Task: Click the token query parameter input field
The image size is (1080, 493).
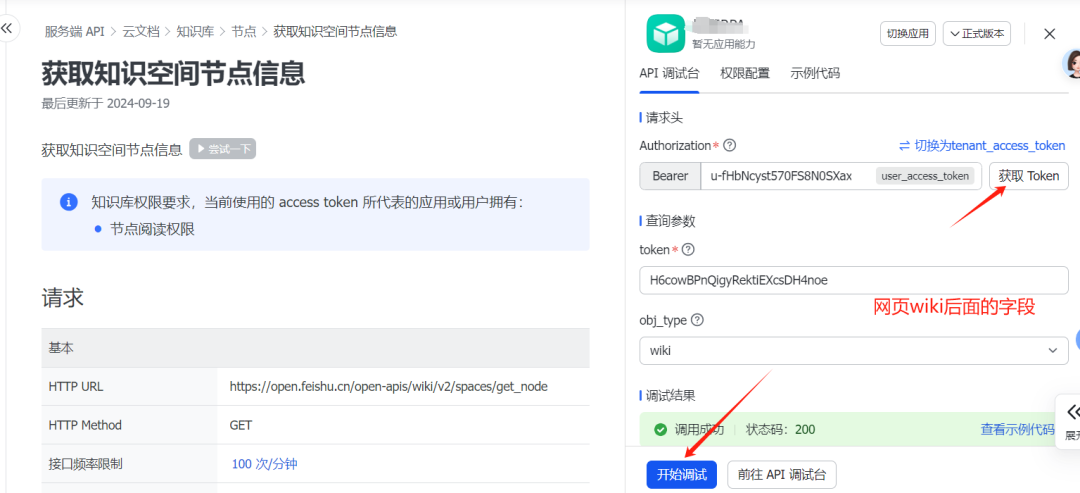Action: click(x=854, y=280)
